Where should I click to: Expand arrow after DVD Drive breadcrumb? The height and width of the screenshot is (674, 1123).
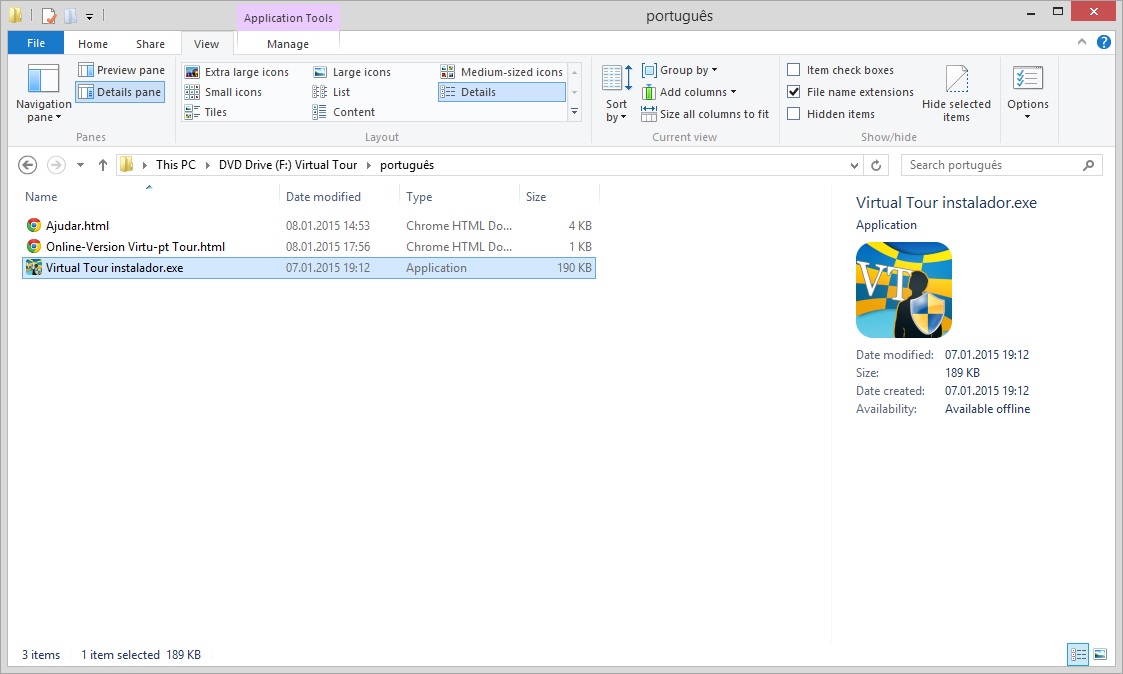(369, 165)
